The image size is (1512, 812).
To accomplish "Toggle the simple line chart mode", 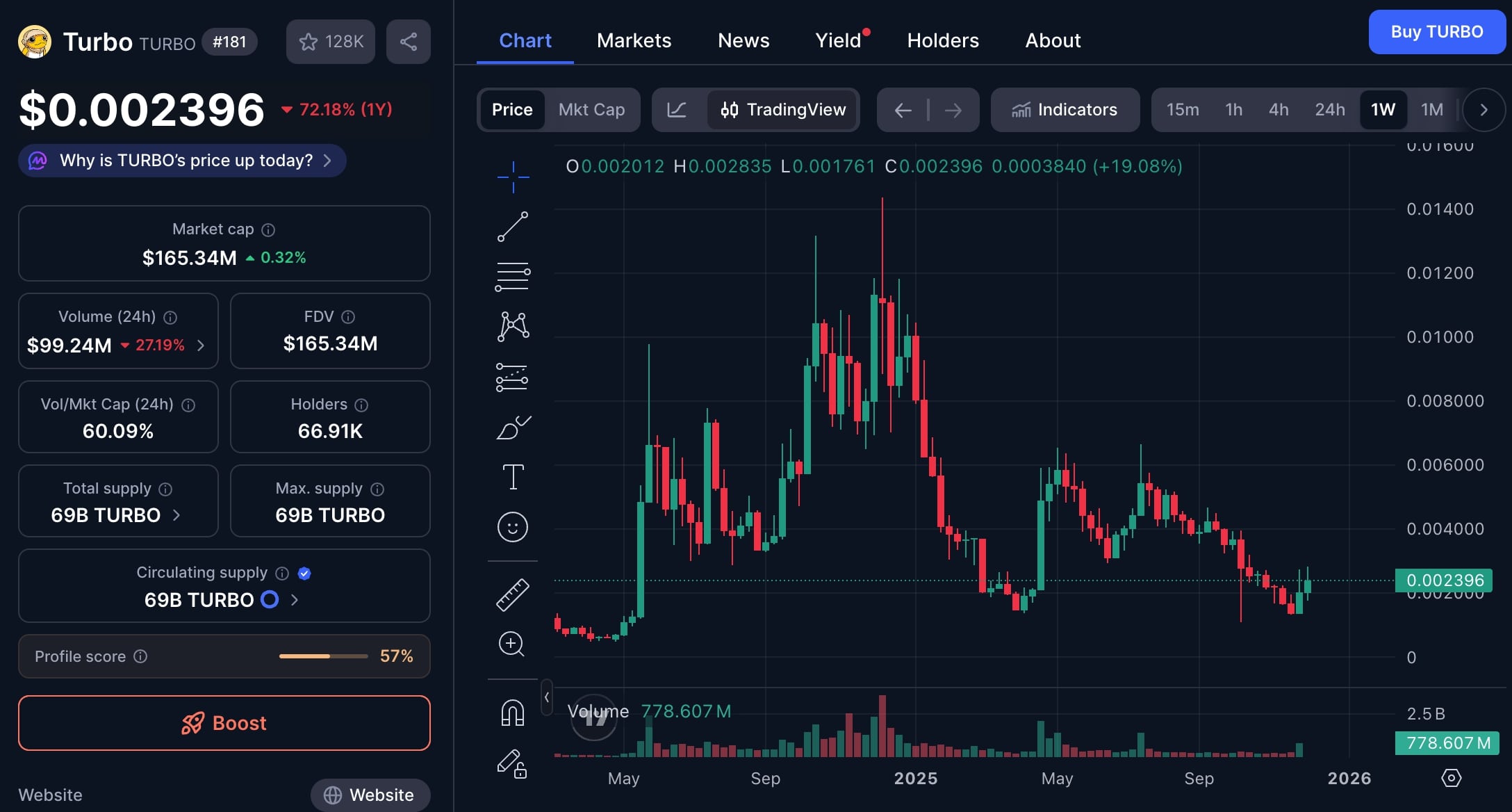I will 677,110.
